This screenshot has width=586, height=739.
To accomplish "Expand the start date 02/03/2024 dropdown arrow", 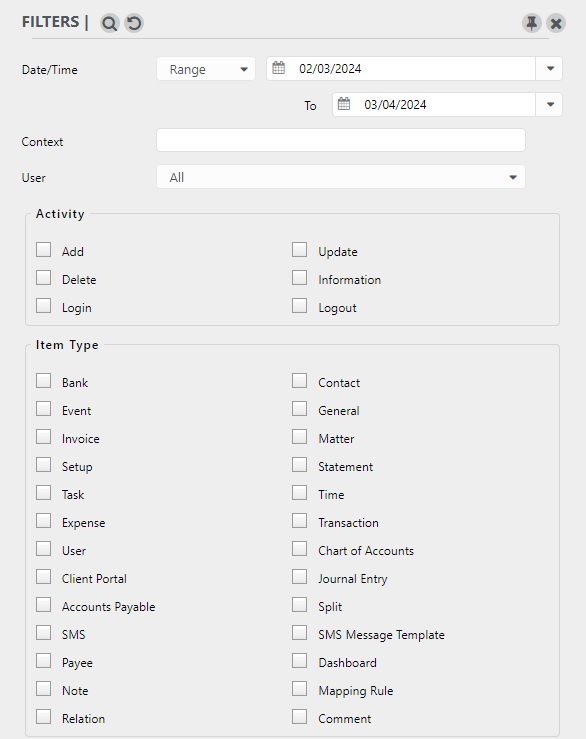I will pyautogui.click(x=550, y=69).
